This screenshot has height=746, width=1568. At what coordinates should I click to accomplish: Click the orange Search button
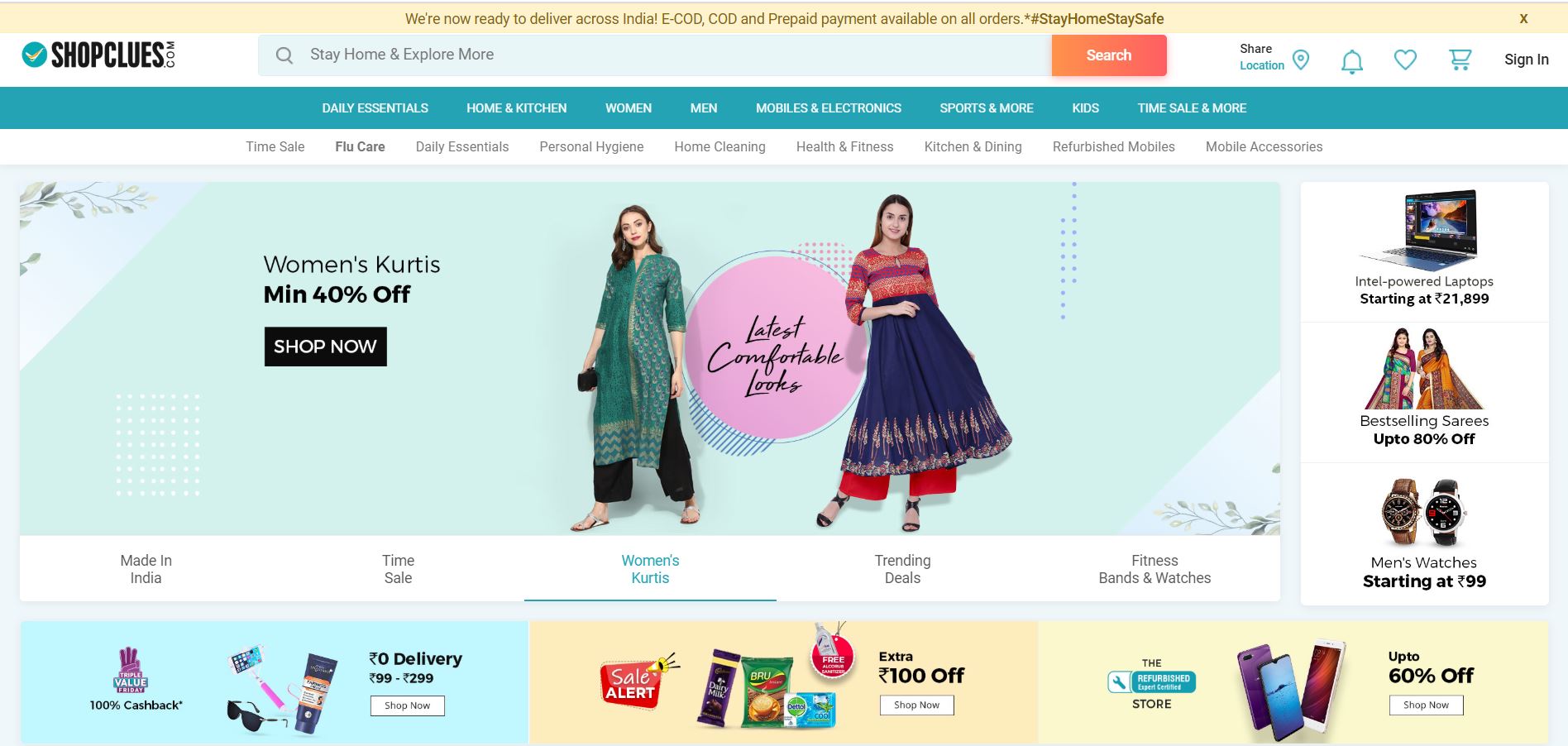click(x=1109, y=55)
